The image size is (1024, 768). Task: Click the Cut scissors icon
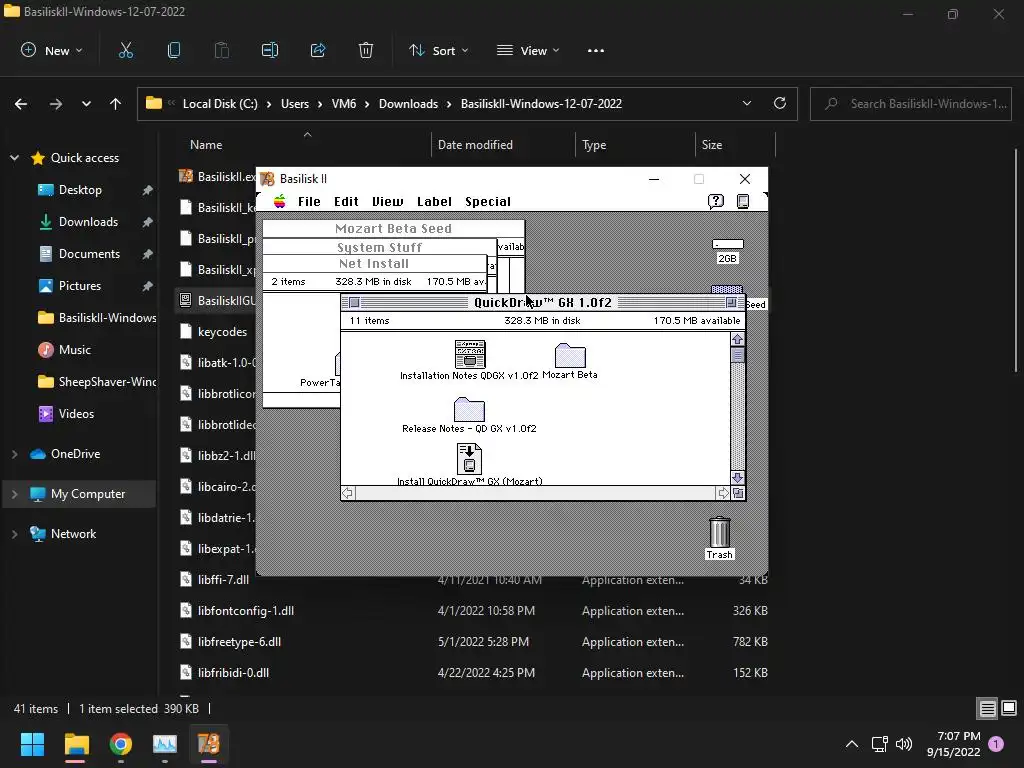click(x=125, y=50)
